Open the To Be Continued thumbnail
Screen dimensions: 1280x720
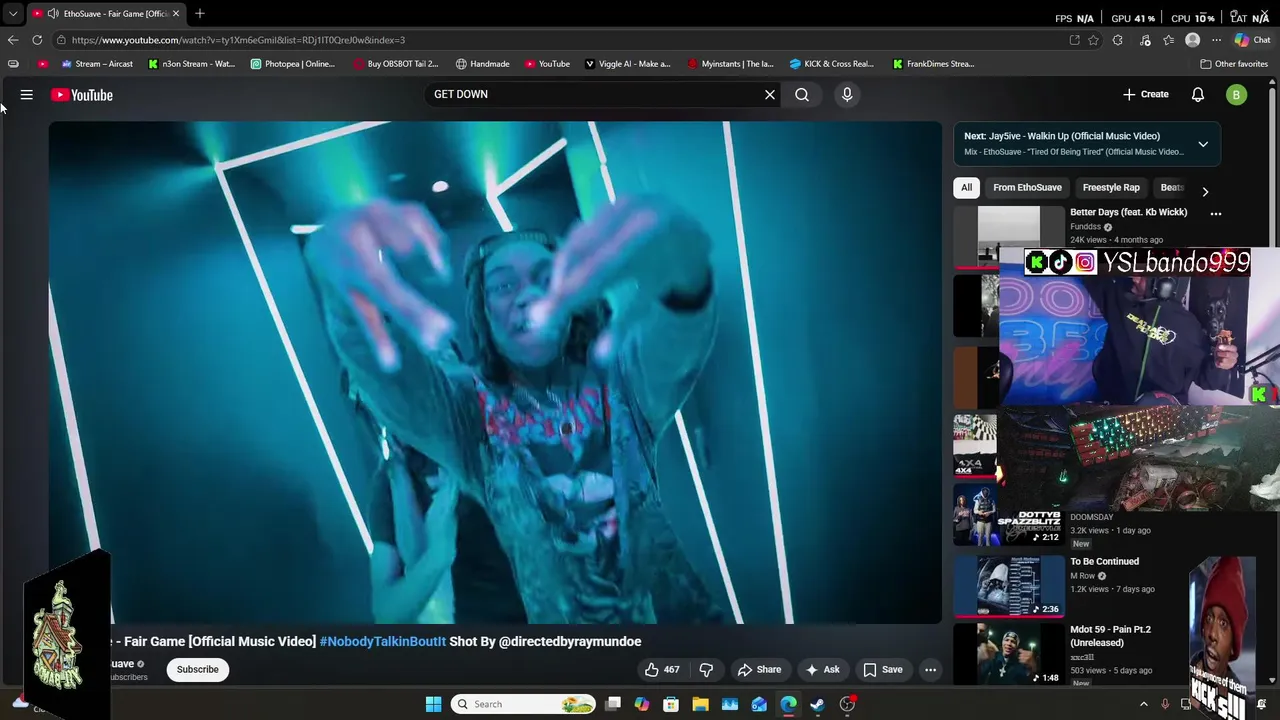pos(1009,585)
